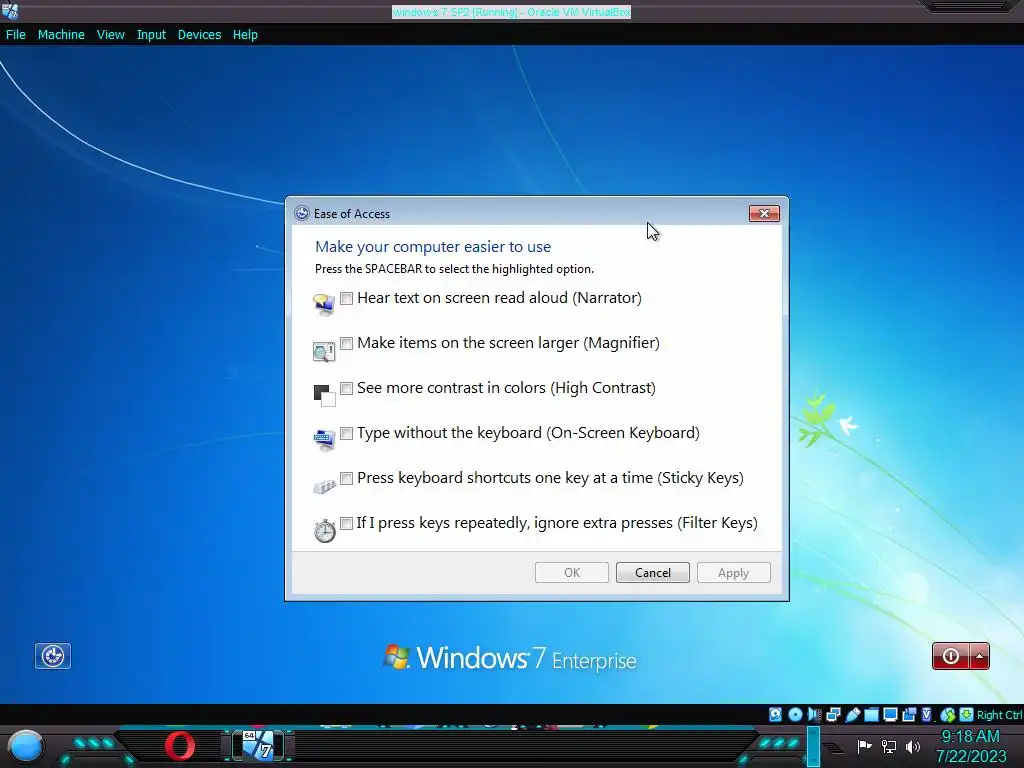
Task: Open the Devices menu
Action: pyautogui.click(x=199, y=35)
